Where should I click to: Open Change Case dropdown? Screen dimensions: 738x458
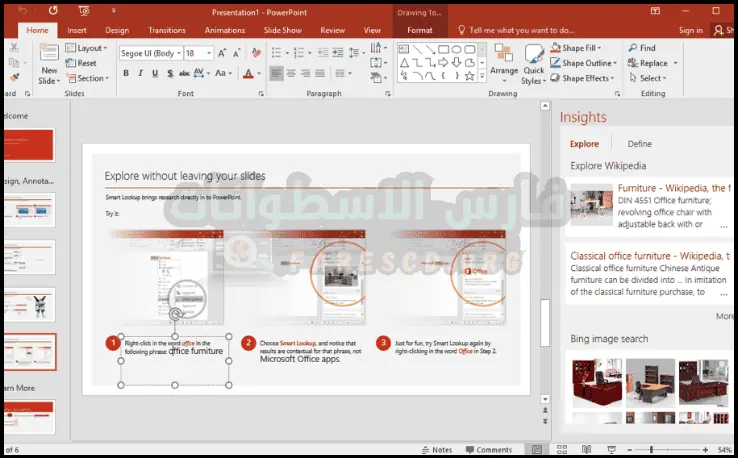coord(223,73)
